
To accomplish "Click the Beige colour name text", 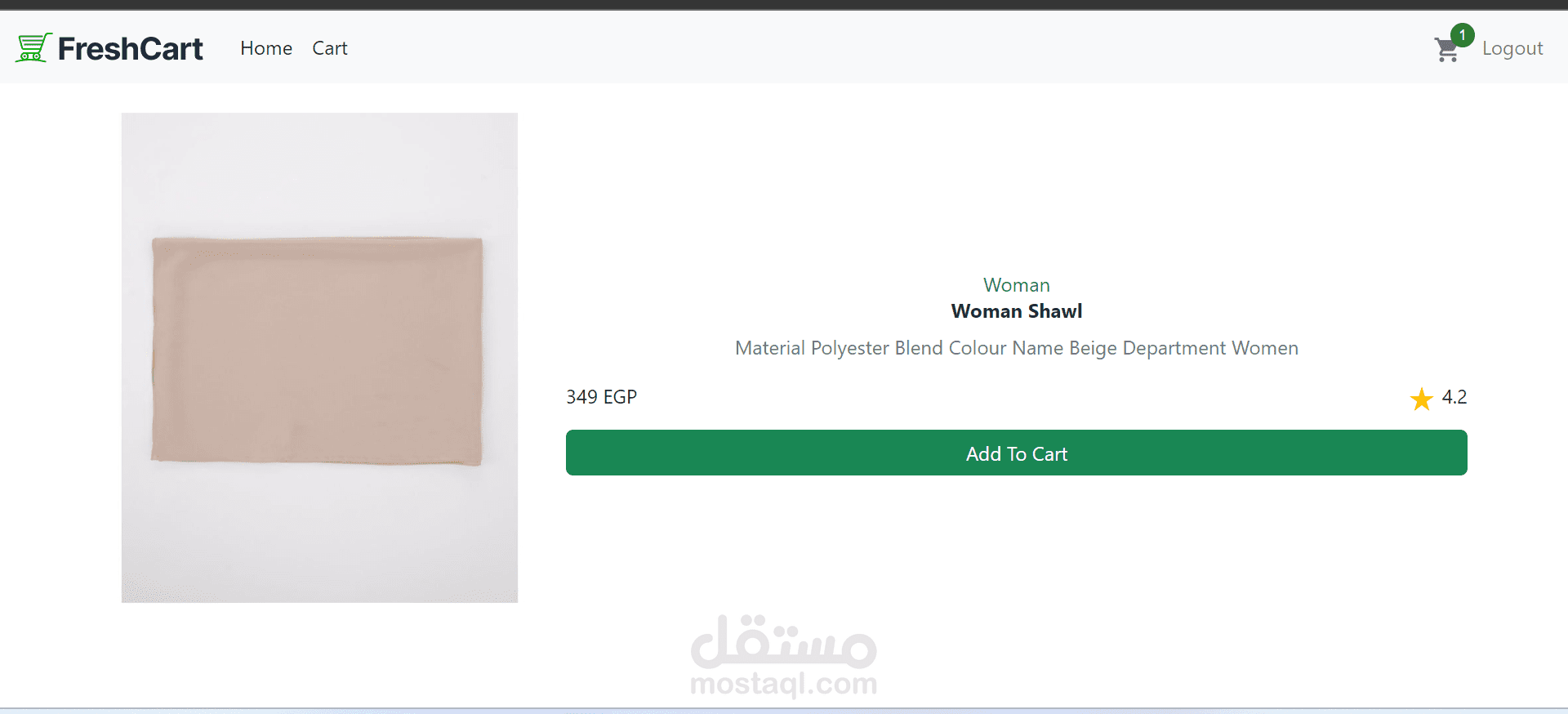I will (x=1093, y=348).
